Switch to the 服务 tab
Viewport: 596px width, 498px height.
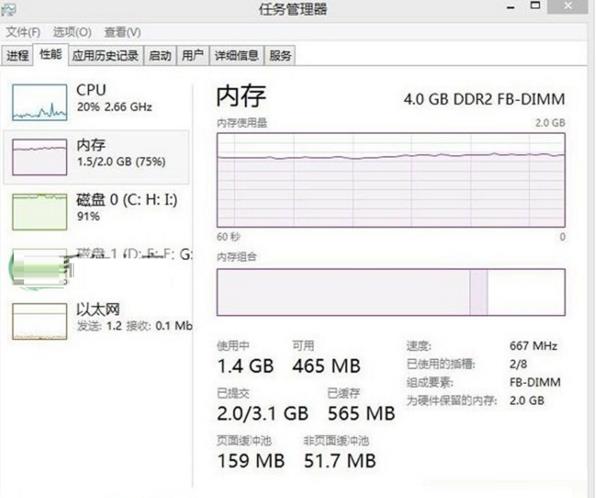tap(280, 56)
